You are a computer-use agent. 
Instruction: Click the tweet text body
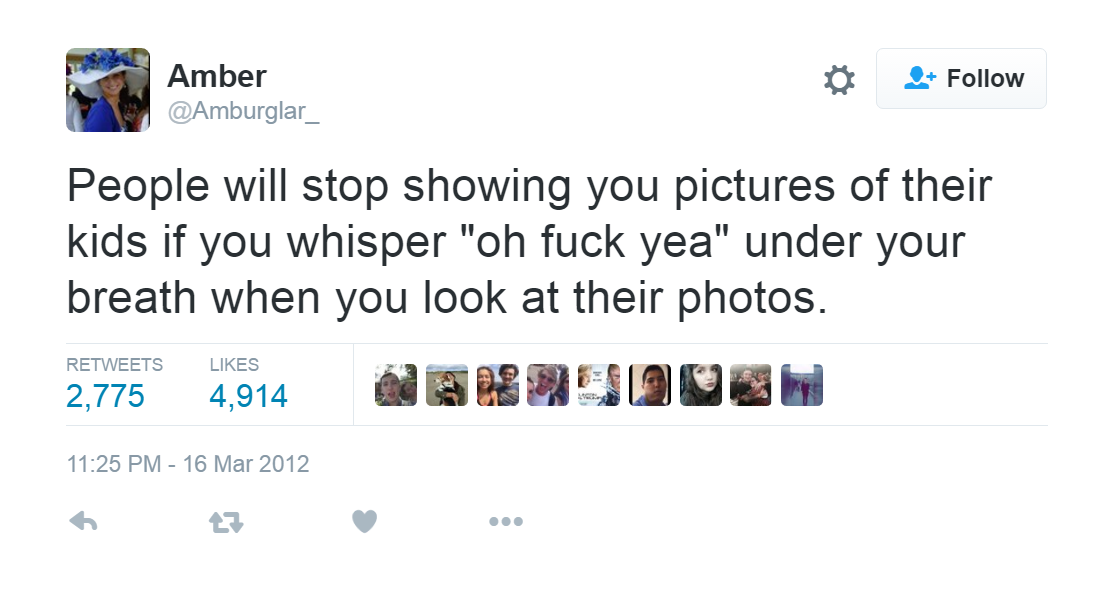[528, 243]
